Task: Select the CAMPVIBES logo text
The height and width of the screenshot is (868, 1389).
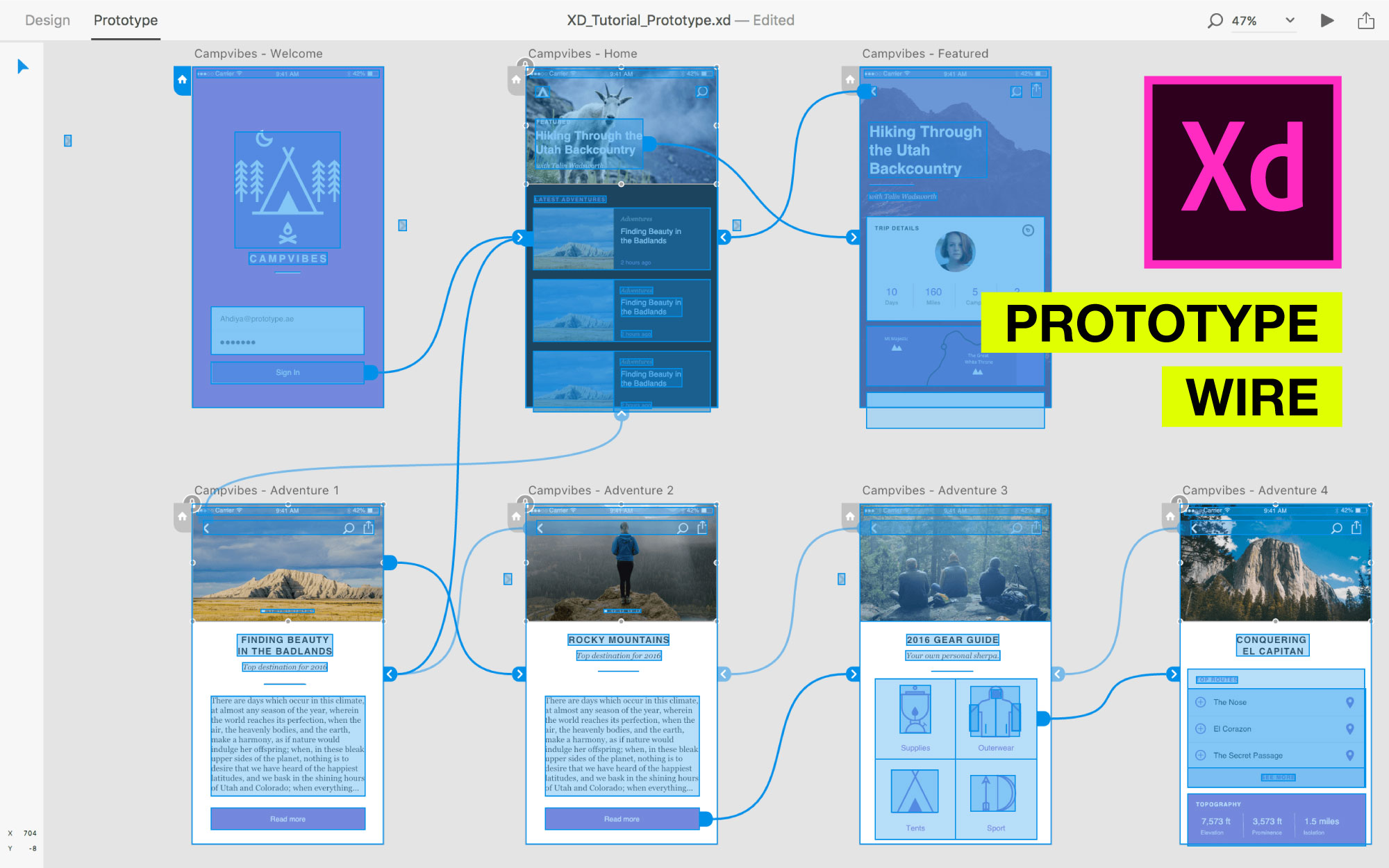Action: (288, 258)
